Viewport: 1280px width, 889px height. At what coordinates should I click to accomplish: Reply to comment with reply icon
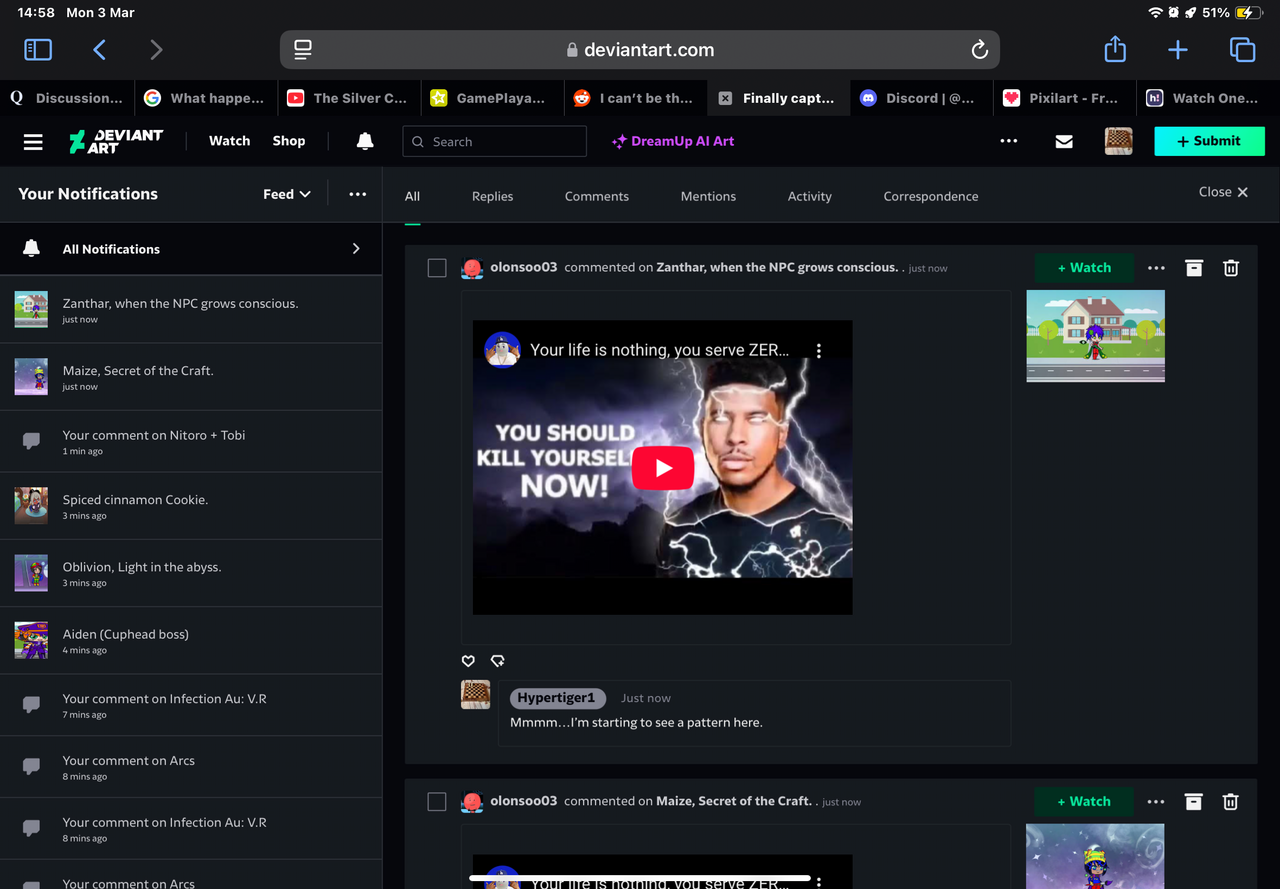tap(498, 661)
